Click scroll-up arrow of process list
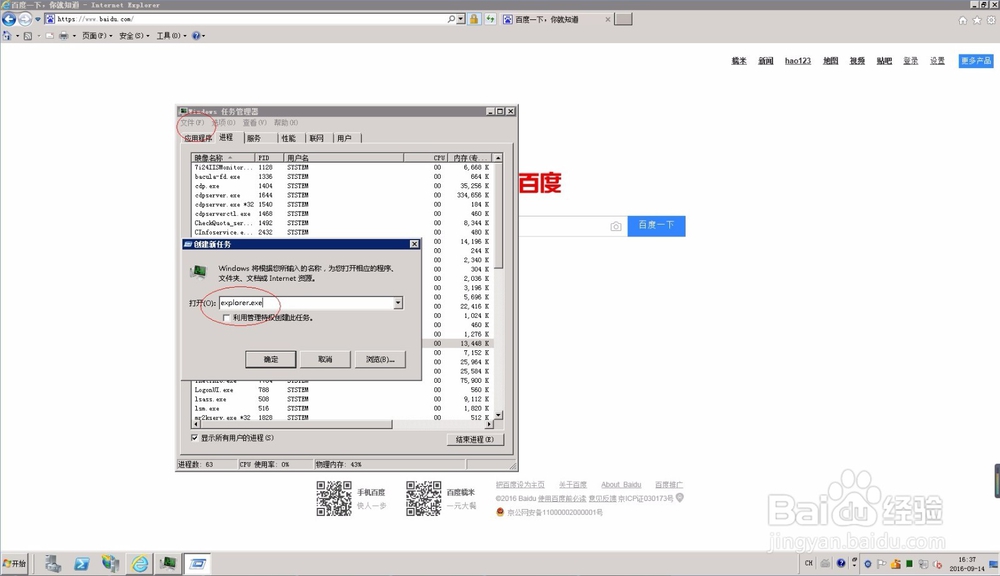 click(x=498, y=158)
